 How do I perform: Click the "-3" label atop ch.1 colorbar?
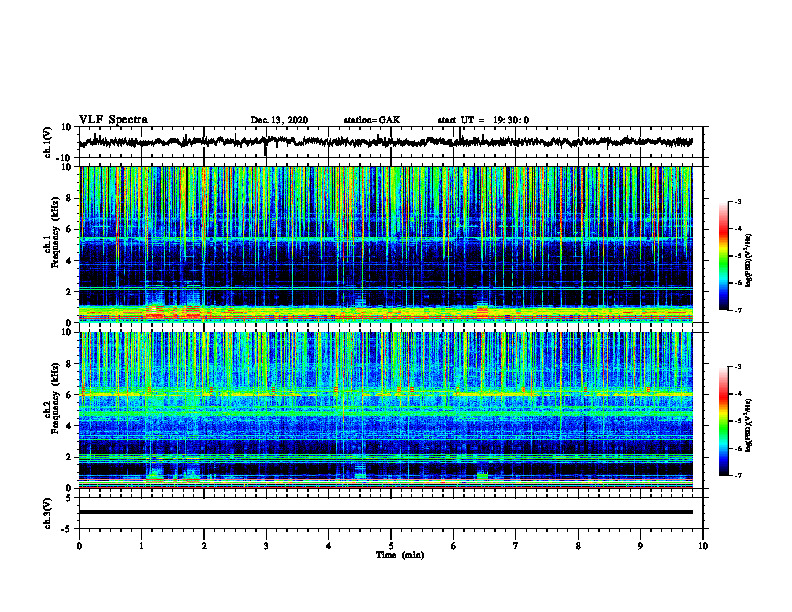[x=738, y=201]
